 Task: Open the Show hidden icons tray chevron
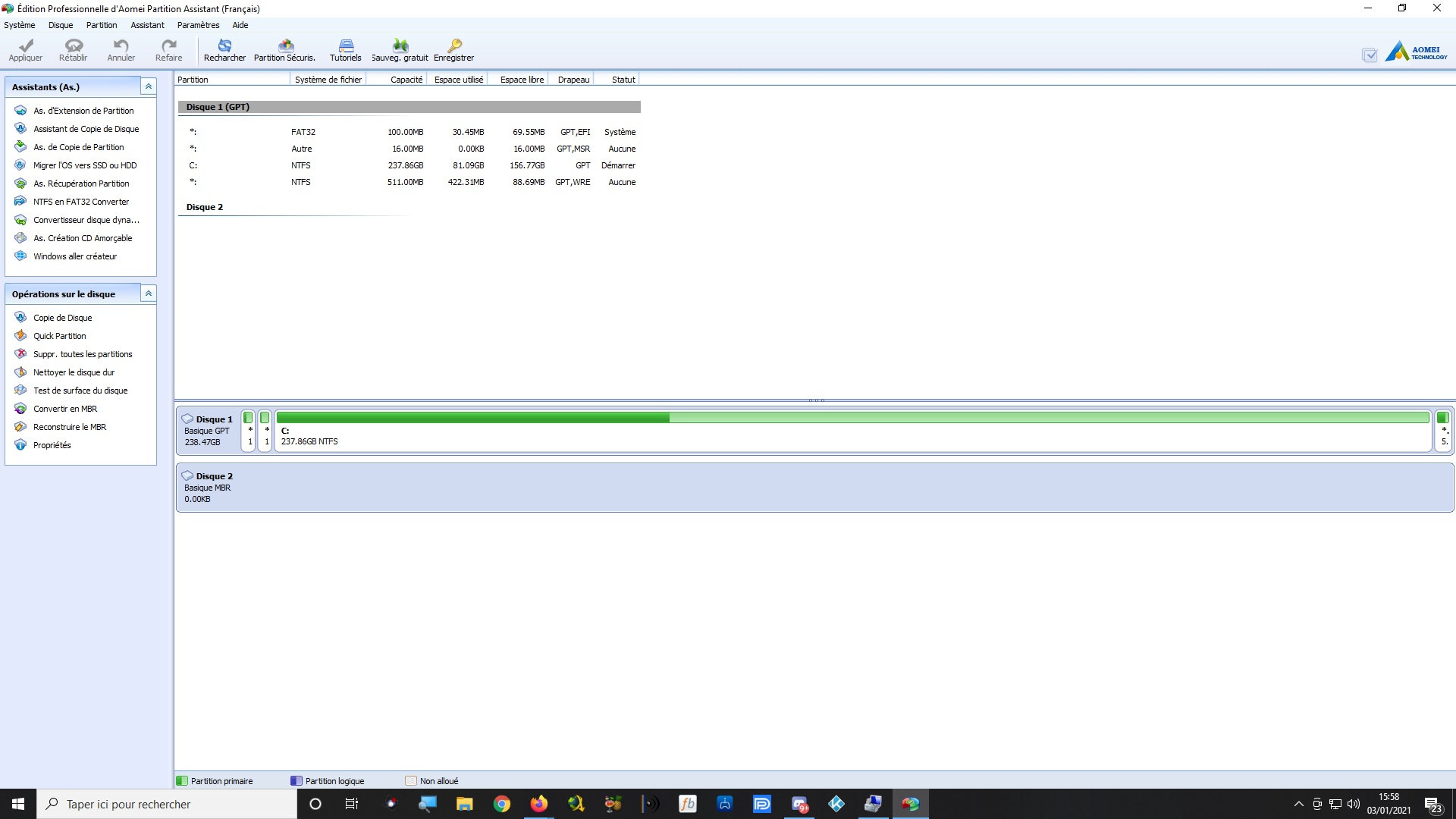pos(1298,804)
